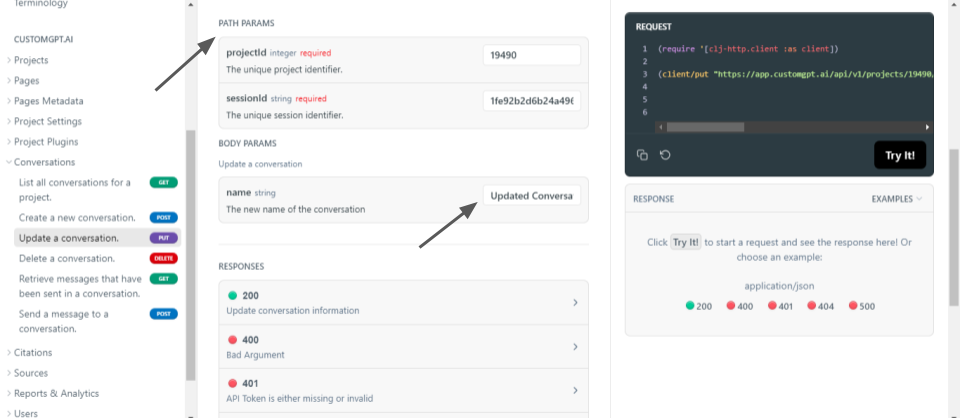Click the code scrollbar left arrow
The image size is (960, 418).
(x=660, y=127)
